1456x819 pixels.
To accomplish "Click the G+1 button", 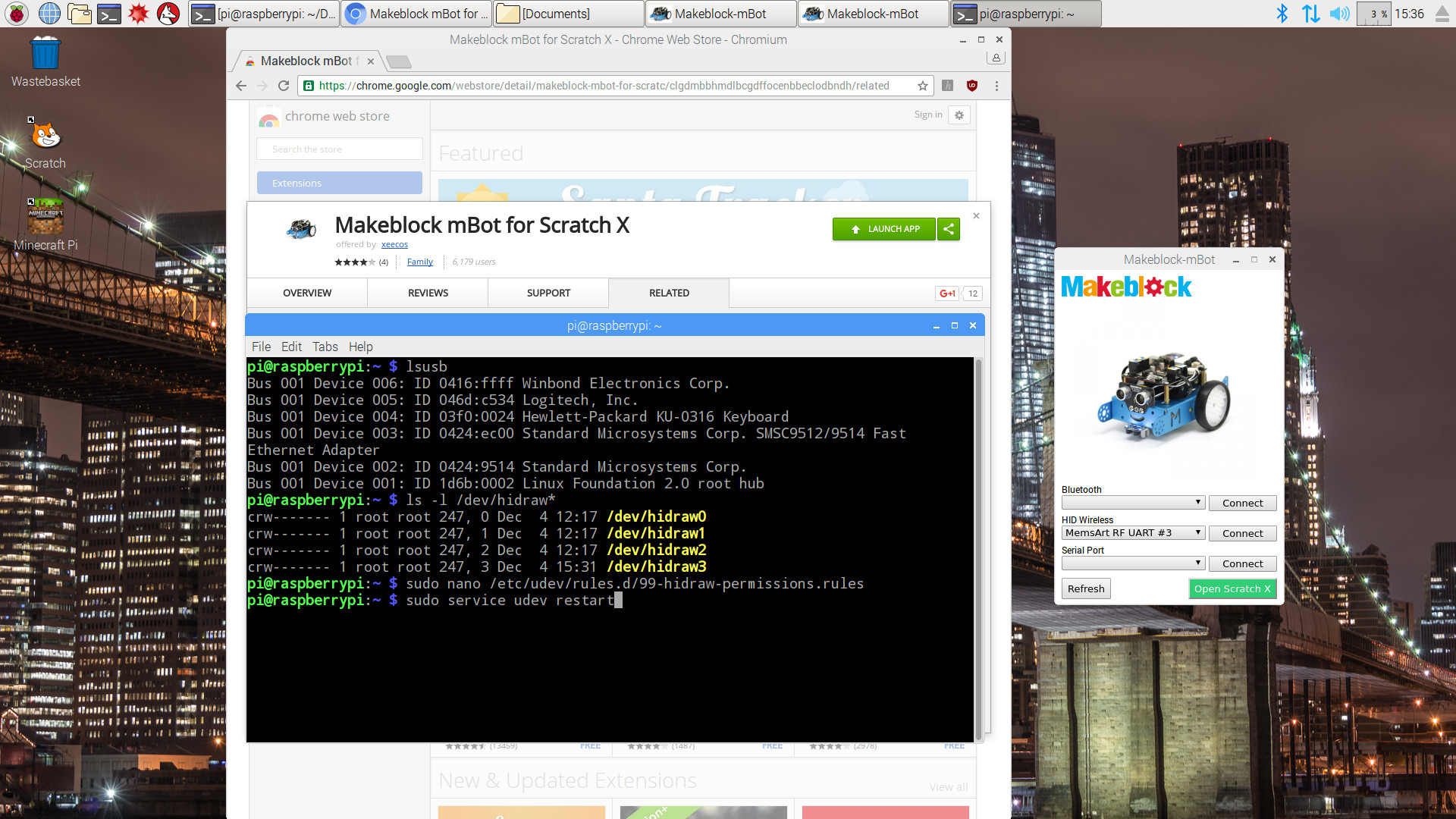I will pos(947,293).
